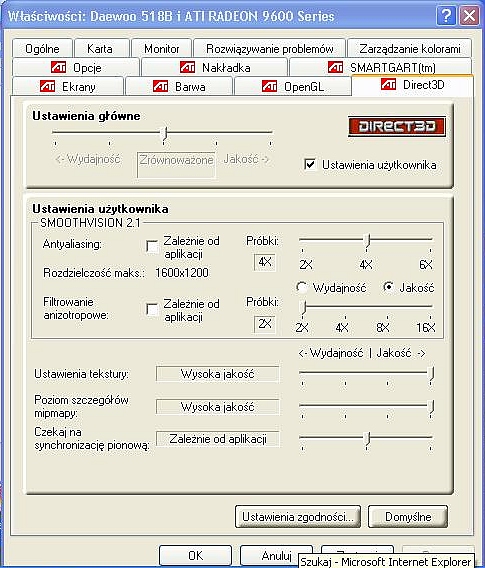This screenshot has height=568, width=485.
Task: Open the ATI Ekrany tab
Action: (x=68, y=87)
